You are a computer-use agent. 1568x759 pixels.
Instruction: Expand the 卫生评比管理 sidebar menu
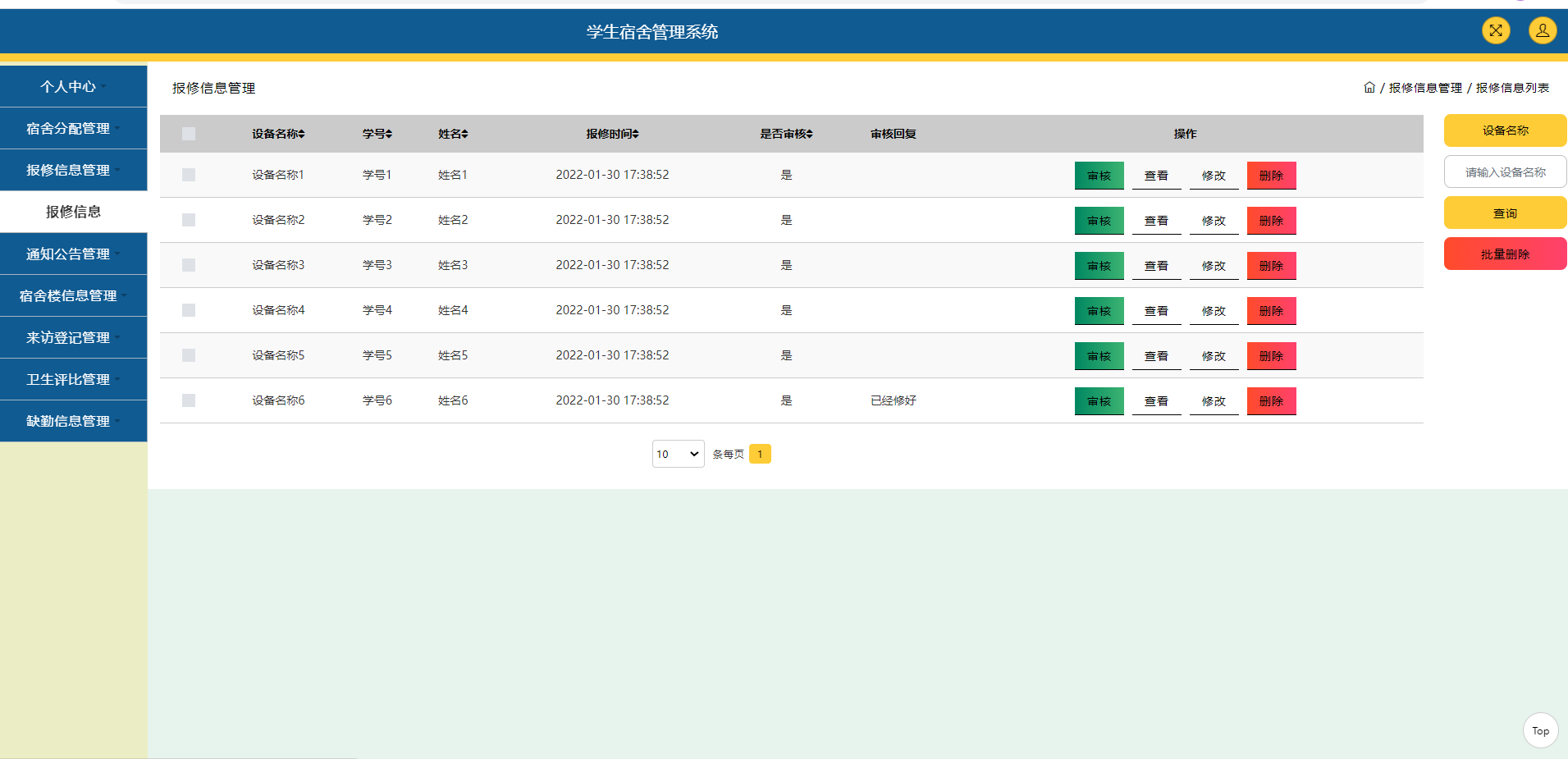(74, 379)
